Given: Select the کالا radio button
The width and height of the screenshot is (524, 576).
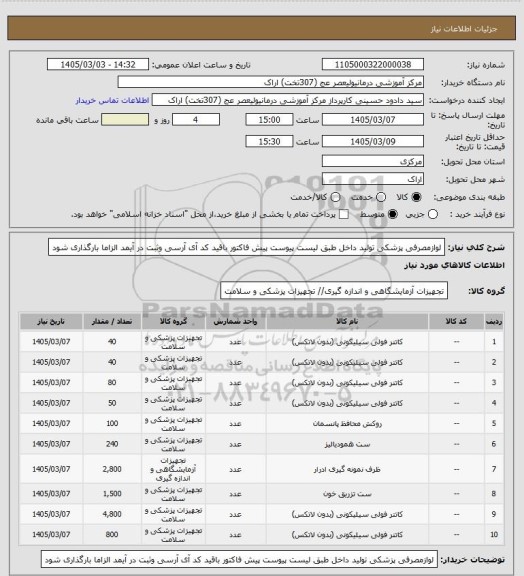Looking at the screenshot, I should (x=416, y=197).
